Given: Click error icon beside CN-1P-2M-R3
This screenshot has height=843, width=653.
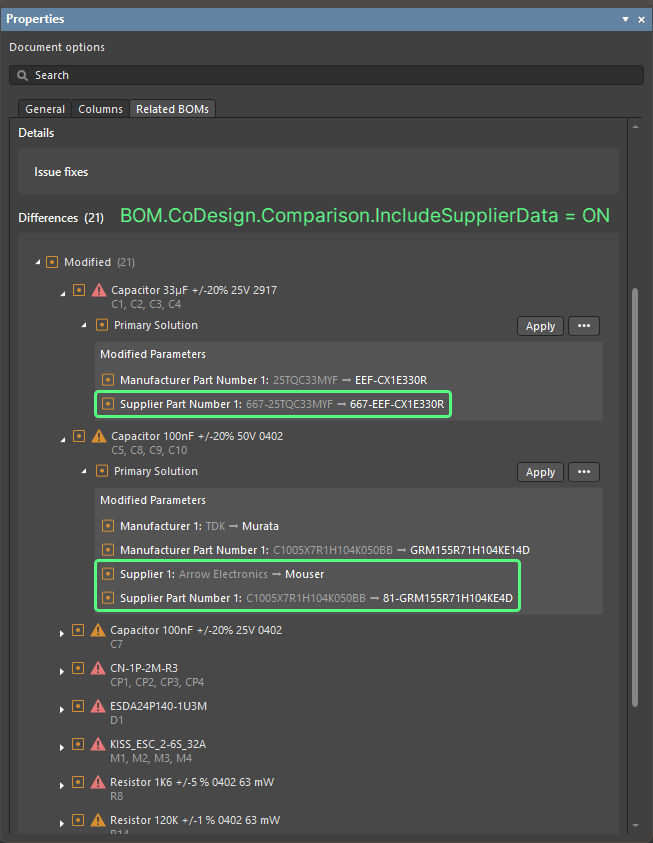Looking at the screenshot, I should pos(98,668).
